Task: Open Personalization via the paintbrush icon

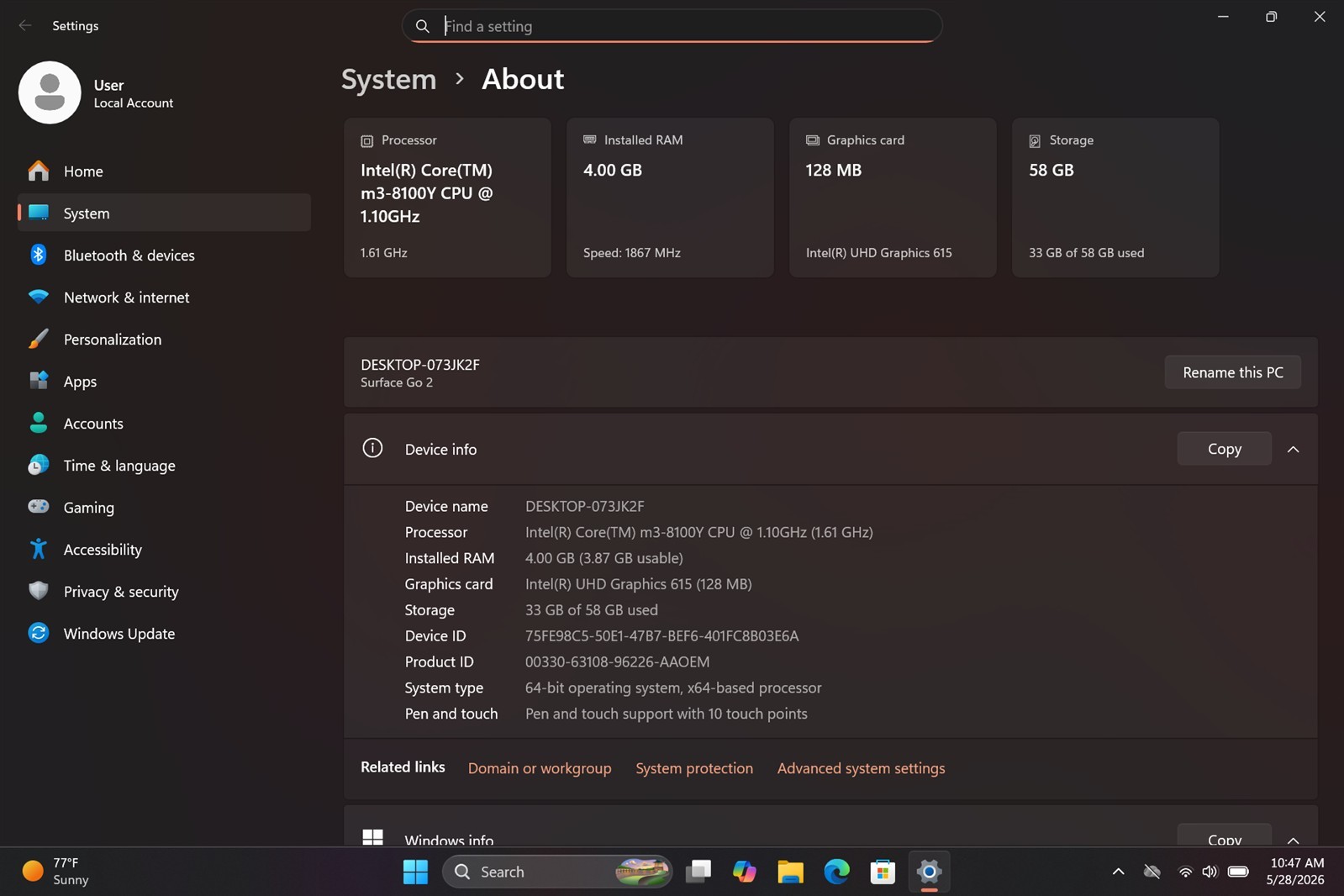Action: 38,339
